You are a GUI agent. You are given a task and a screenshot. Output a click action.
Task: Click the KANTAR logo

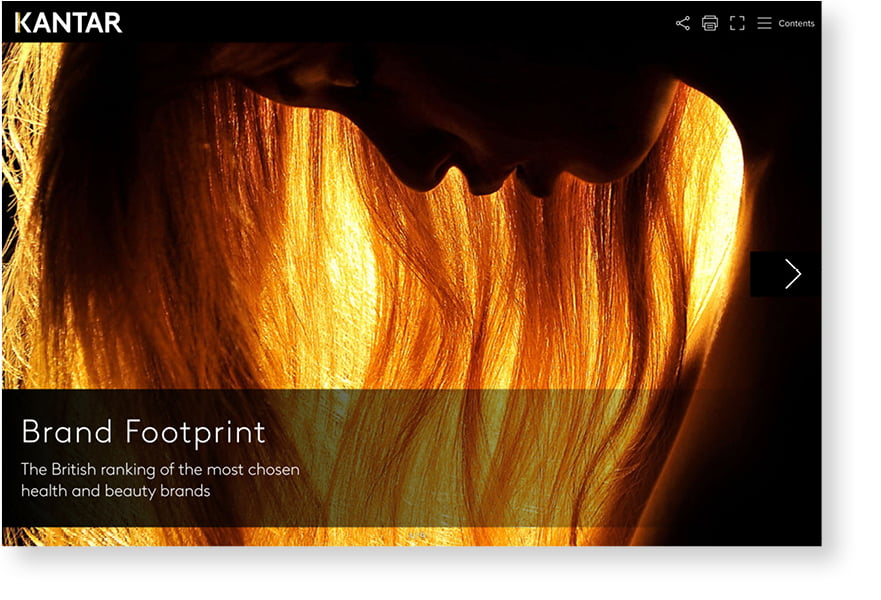pyautogui.click(x=69, y=23)
